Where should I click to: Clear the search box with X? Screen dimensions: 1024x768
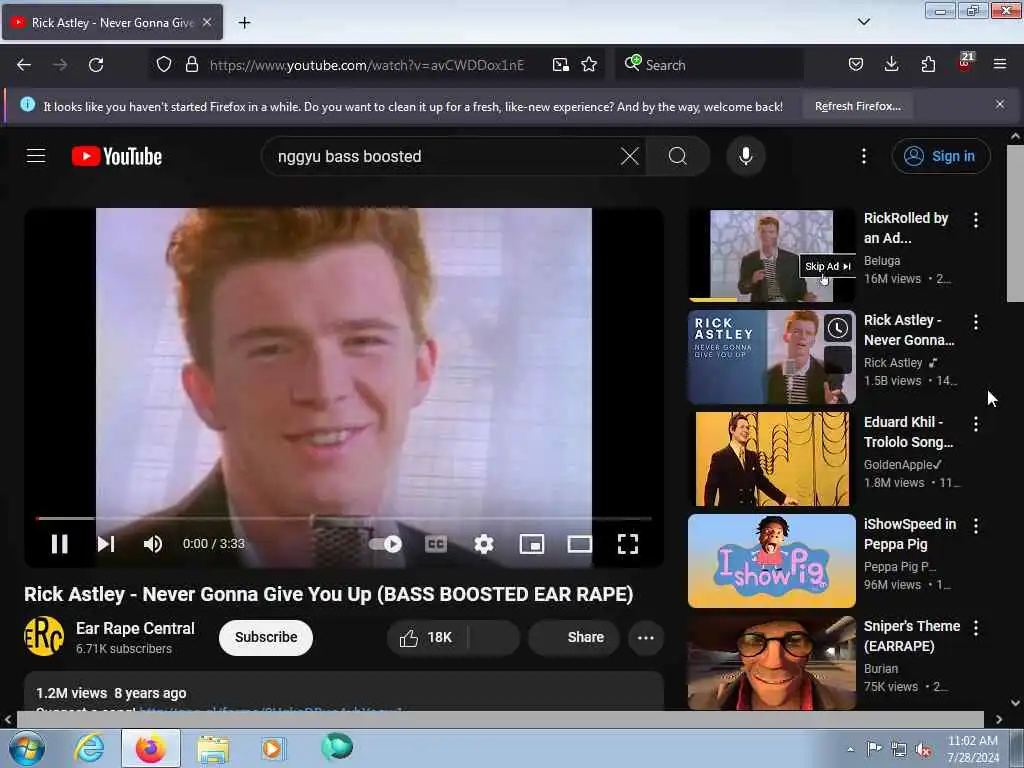click(630, 156)
